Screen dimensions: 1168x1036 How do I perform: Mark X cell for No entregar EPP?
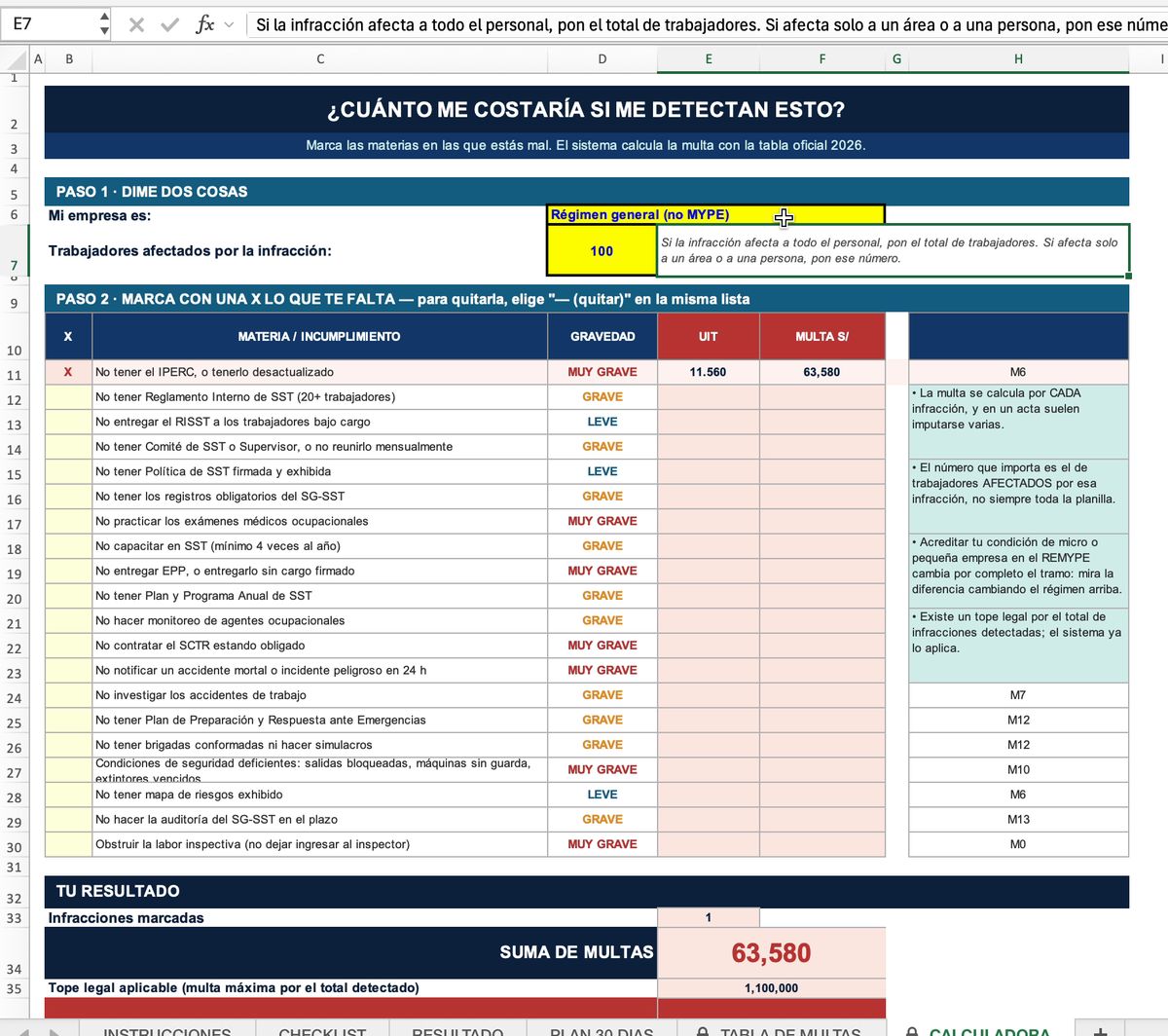pyautogui.click(x=68, y=571)
